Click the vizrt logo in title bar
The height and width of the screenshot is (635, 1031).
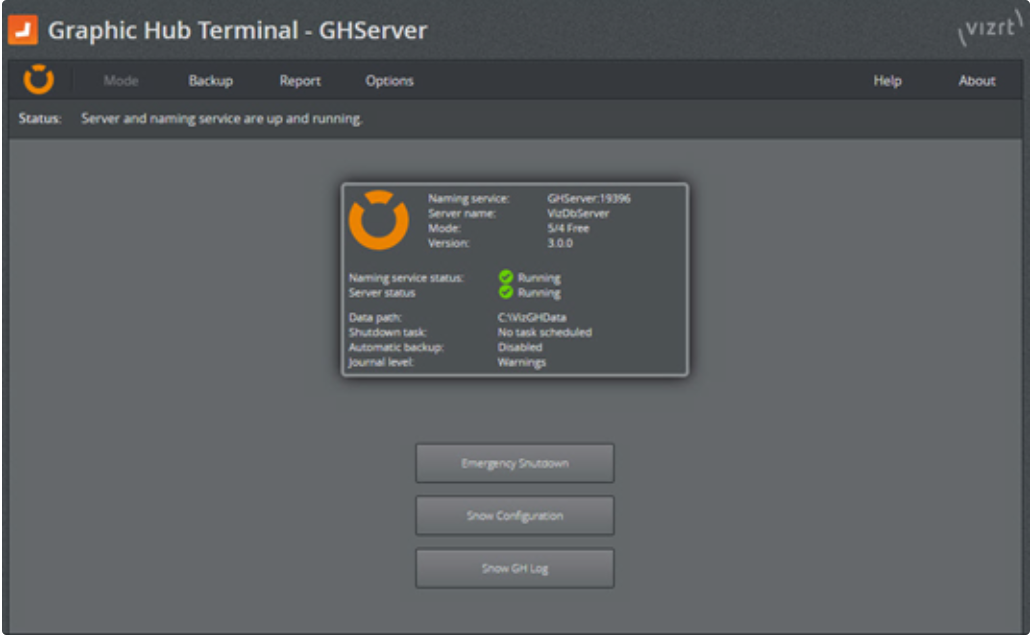[x=990, y=29]
